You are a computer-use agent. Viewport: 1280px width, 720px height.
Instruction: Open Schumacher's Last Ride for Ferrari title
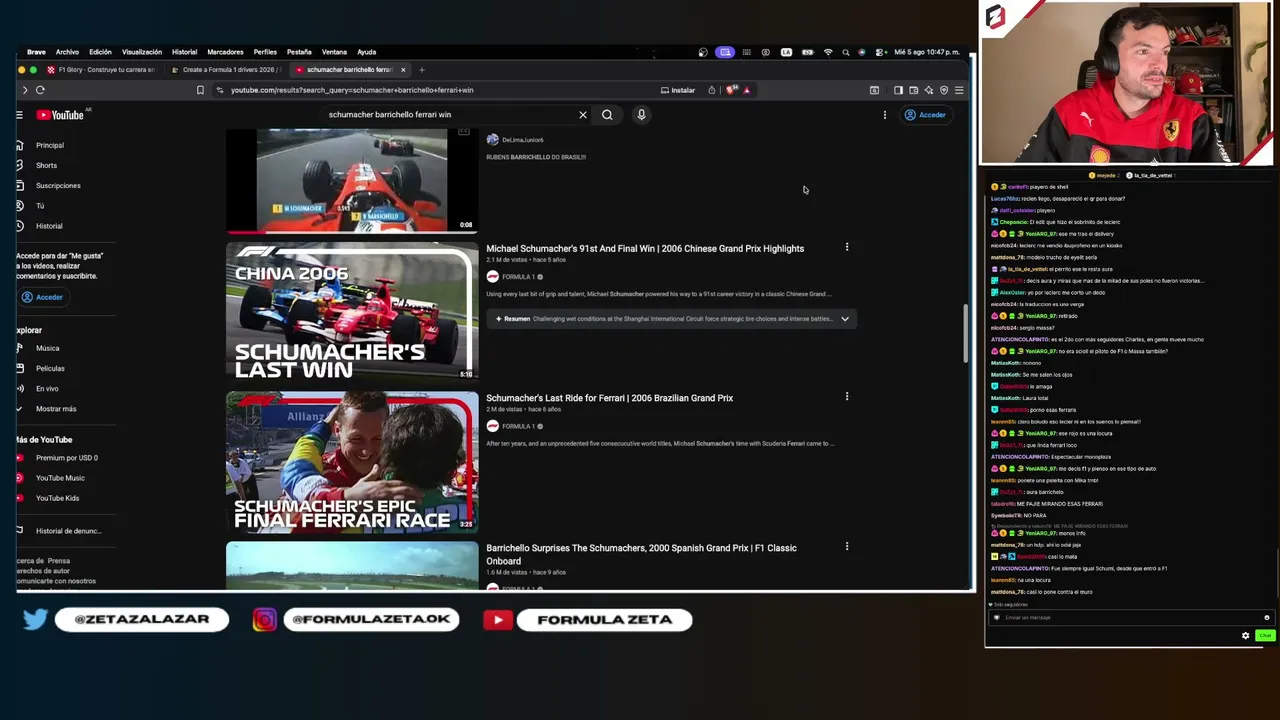click(x=609, y=398)
